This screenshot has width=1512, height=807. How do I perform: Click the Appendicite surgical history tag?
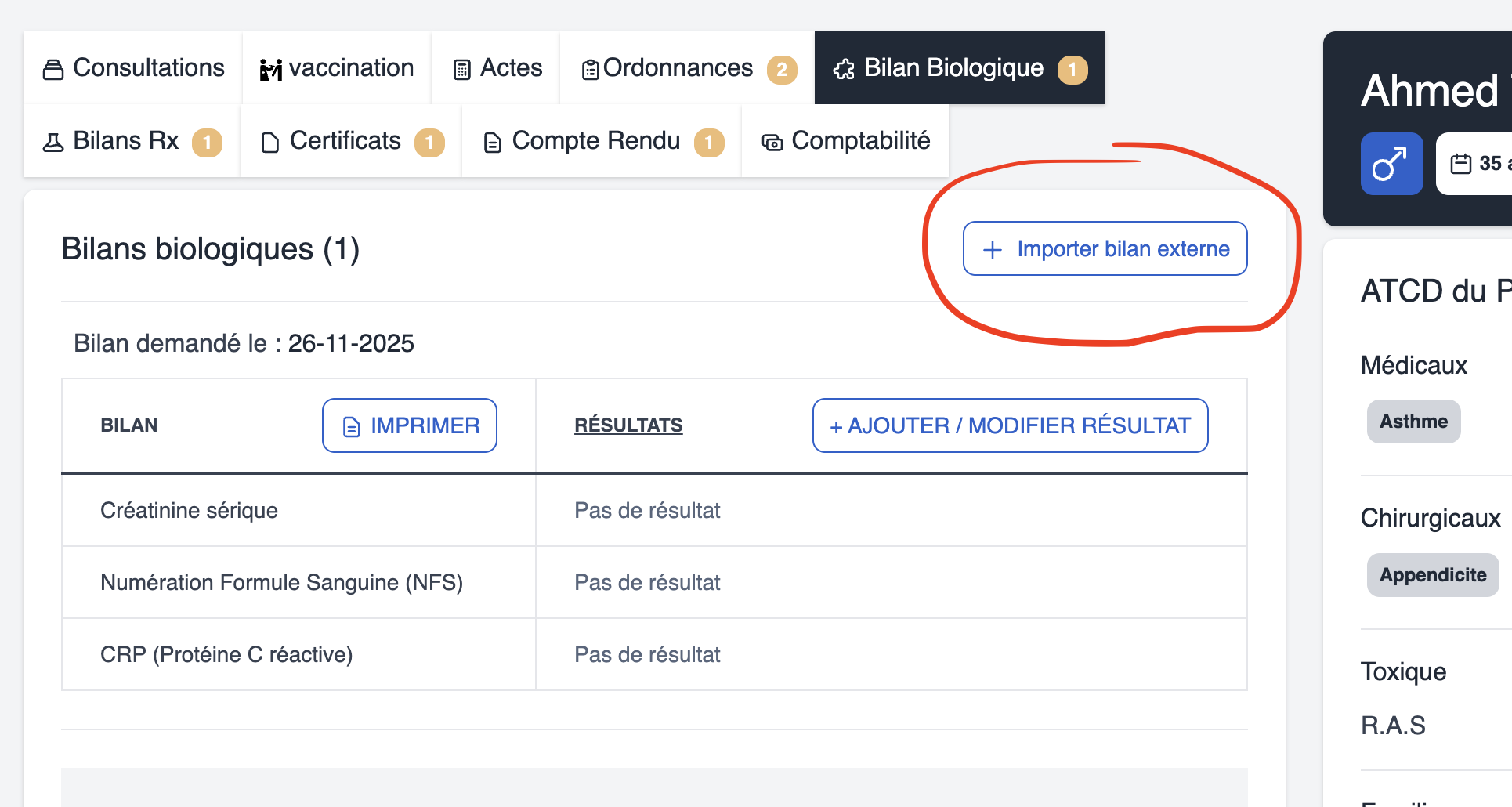1432,575
